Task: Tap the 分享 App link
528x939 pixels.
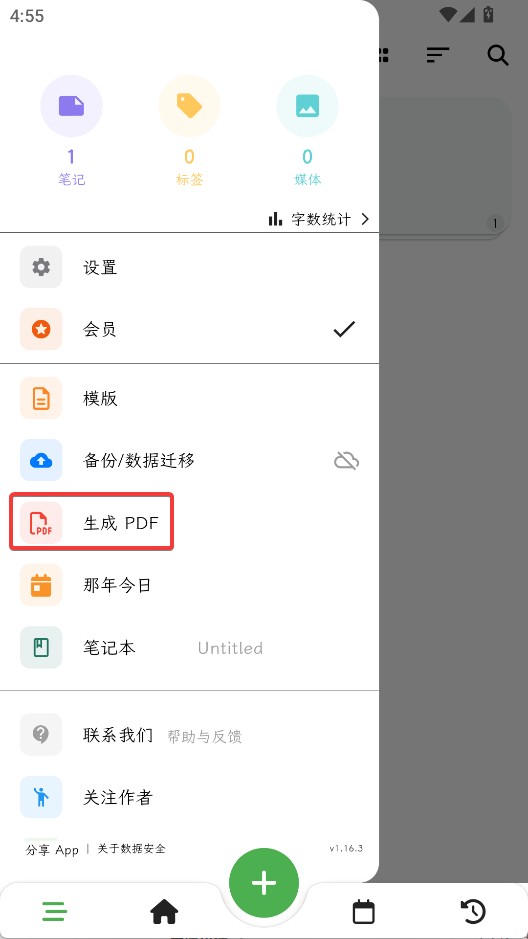Action: pyautogui.click(x=52, y=849)
